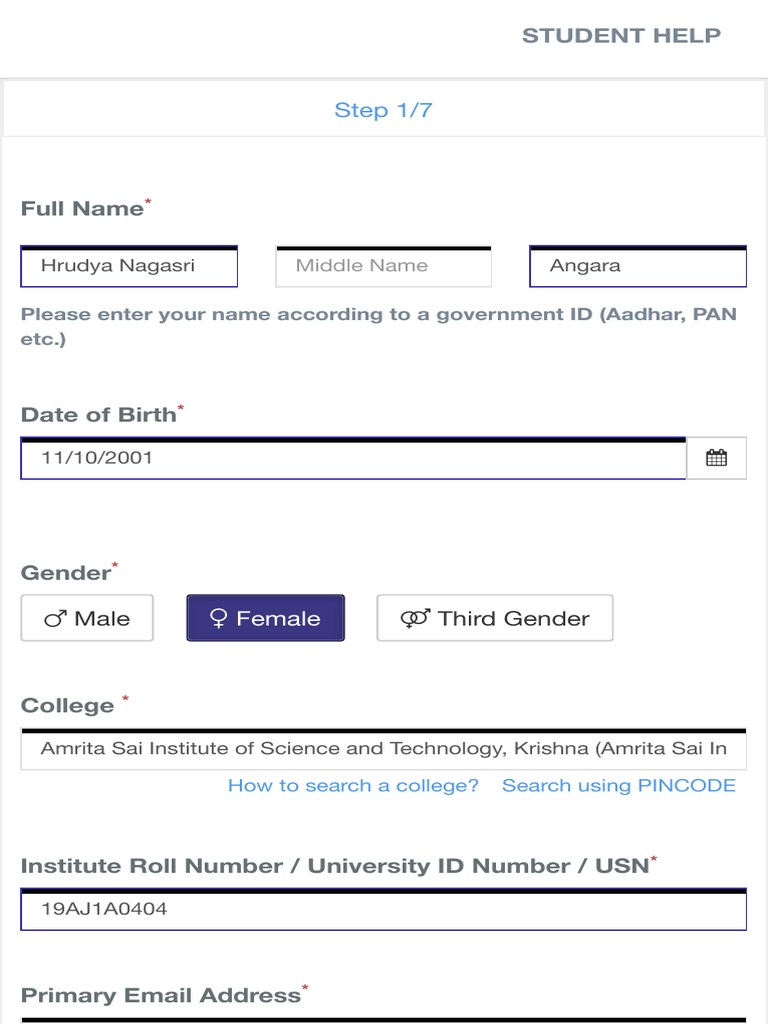The width and height of the screenshot is (768, 1024).
Task: Click the female symbol icon
Action: (x=219, y=619)
